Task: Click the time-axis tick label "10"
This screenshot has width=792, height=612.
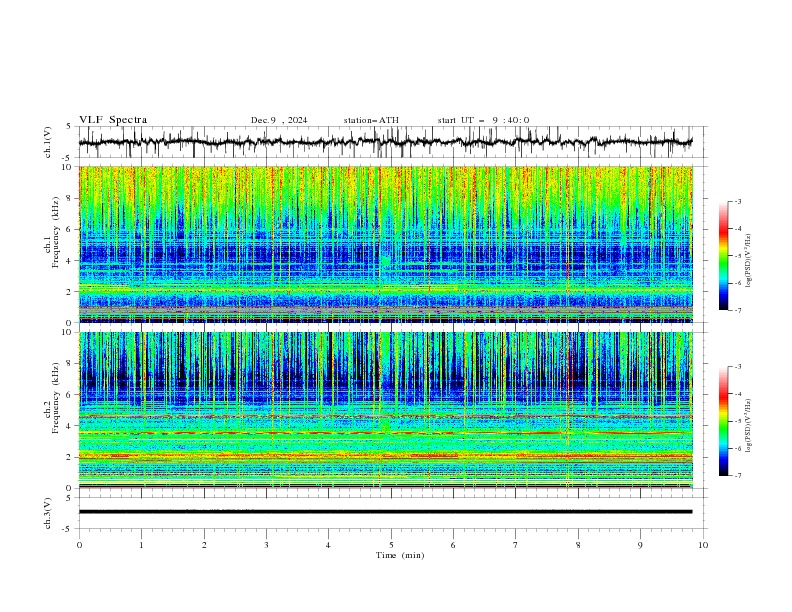Action: click(x=703, y=545)
